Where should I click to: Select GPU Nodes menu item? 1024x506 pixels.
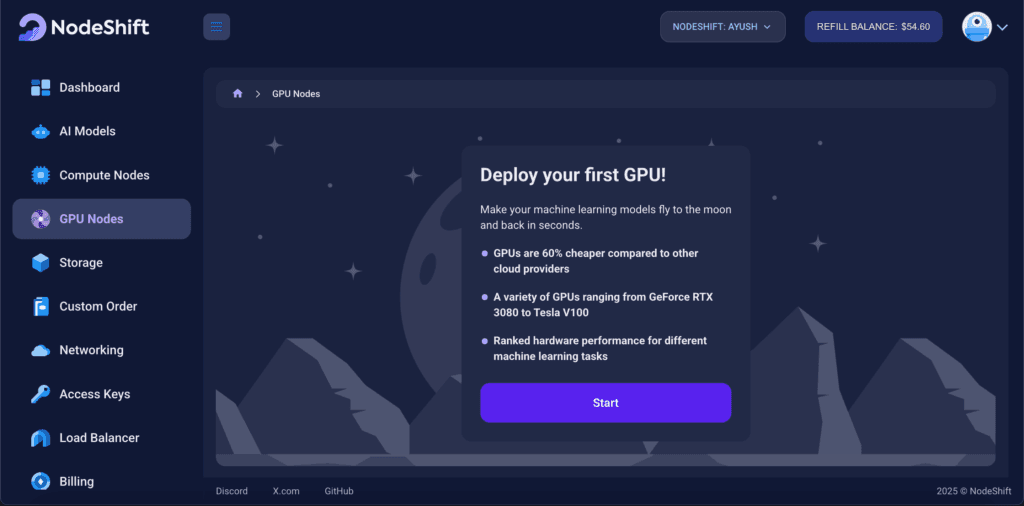(x=102, y=219)
